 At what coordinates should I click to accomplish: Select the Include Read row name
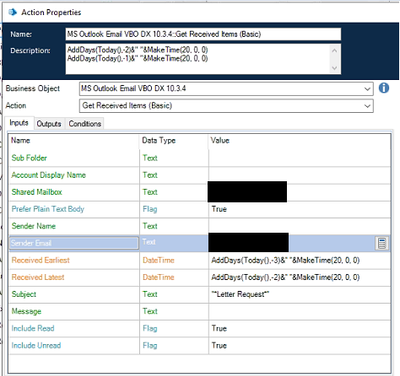coord(33,328)
